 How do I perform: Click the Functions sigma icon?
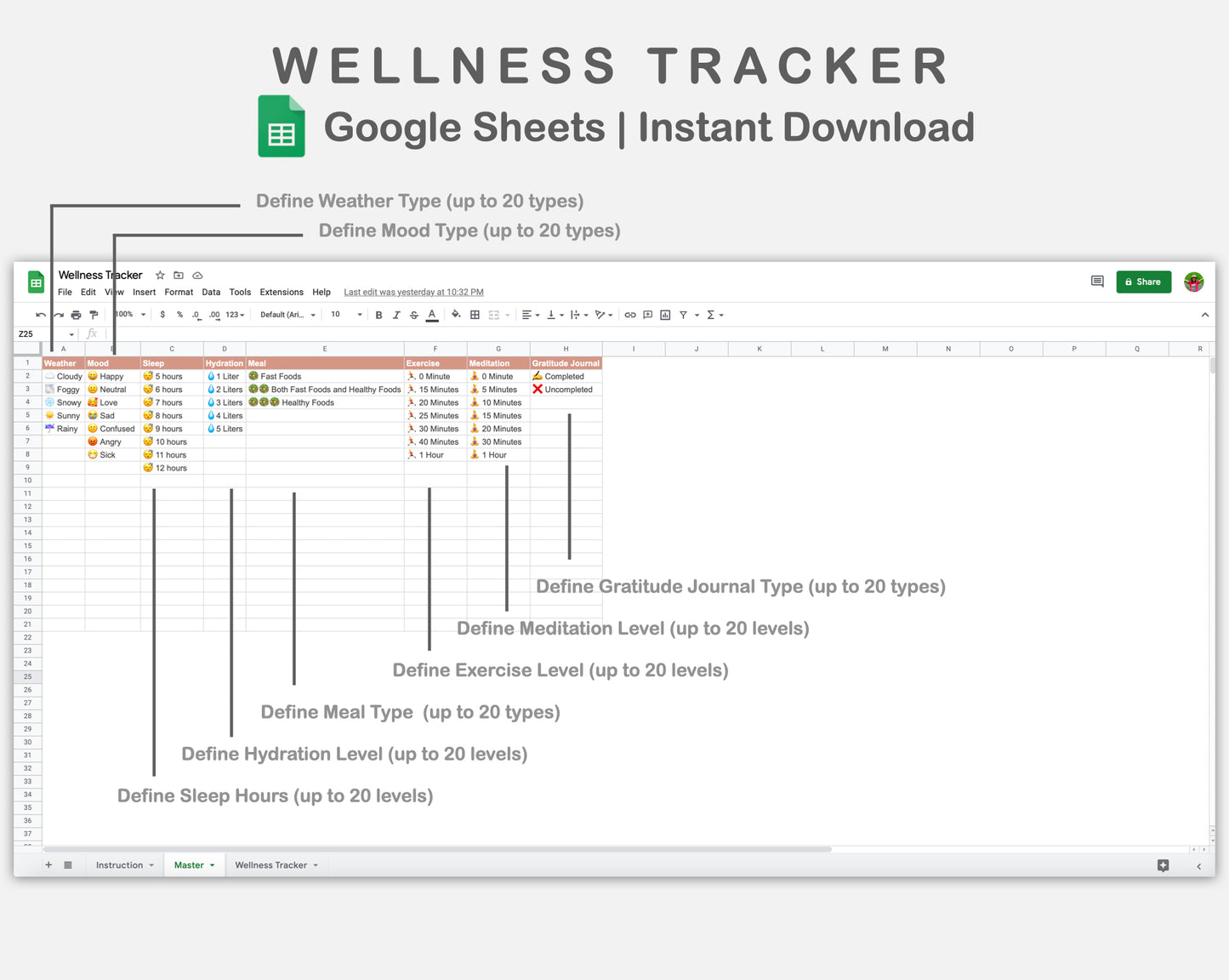pyautogui.click(x=711, y=314)
